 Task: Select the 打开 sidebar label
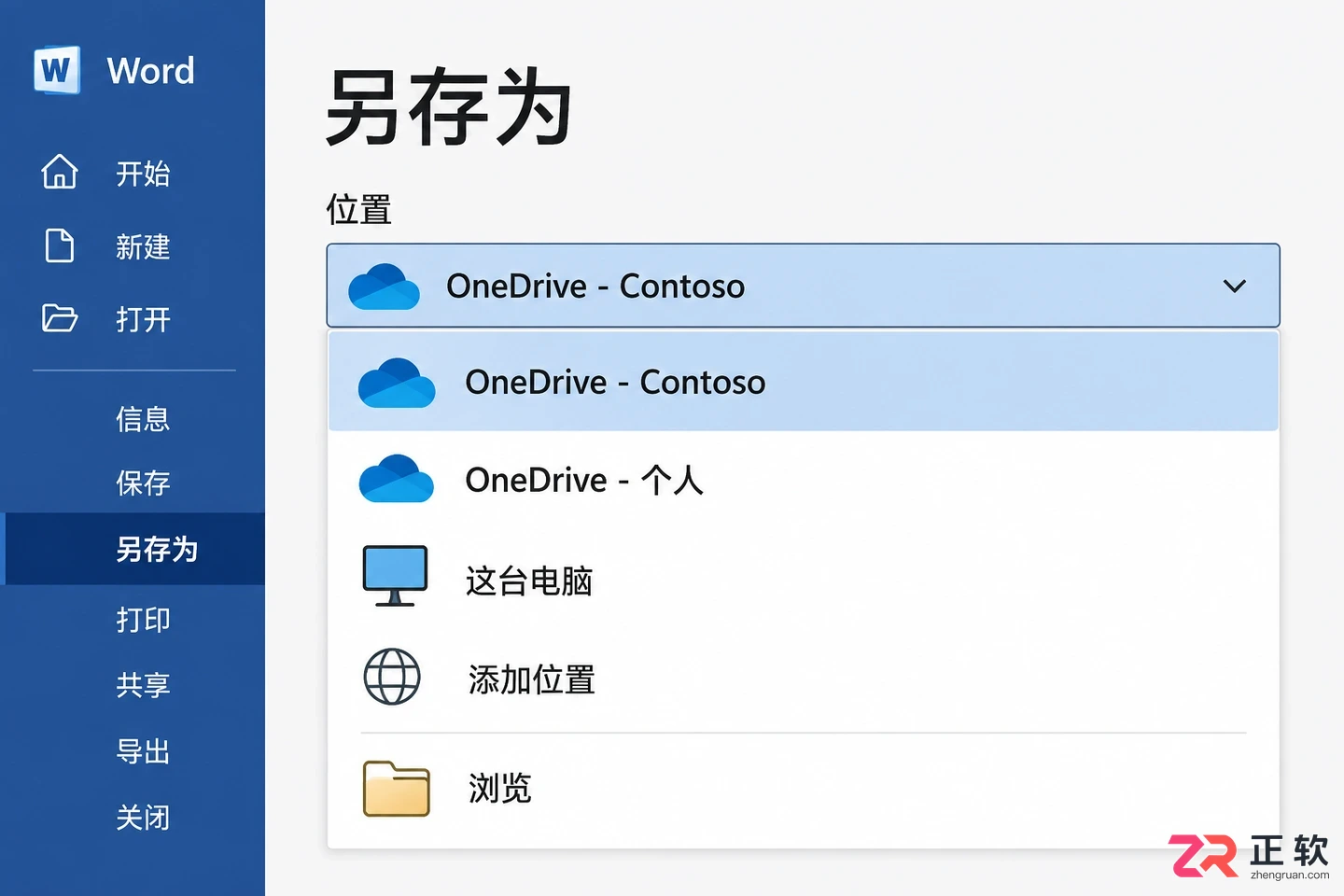tap(143, 320)
